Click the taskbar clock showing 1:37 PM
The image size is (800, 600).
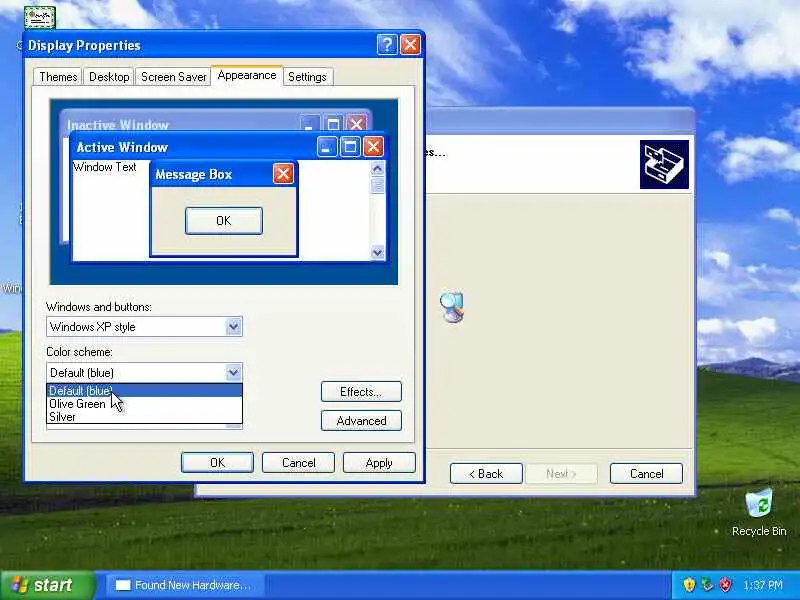(x=763, y=585)
